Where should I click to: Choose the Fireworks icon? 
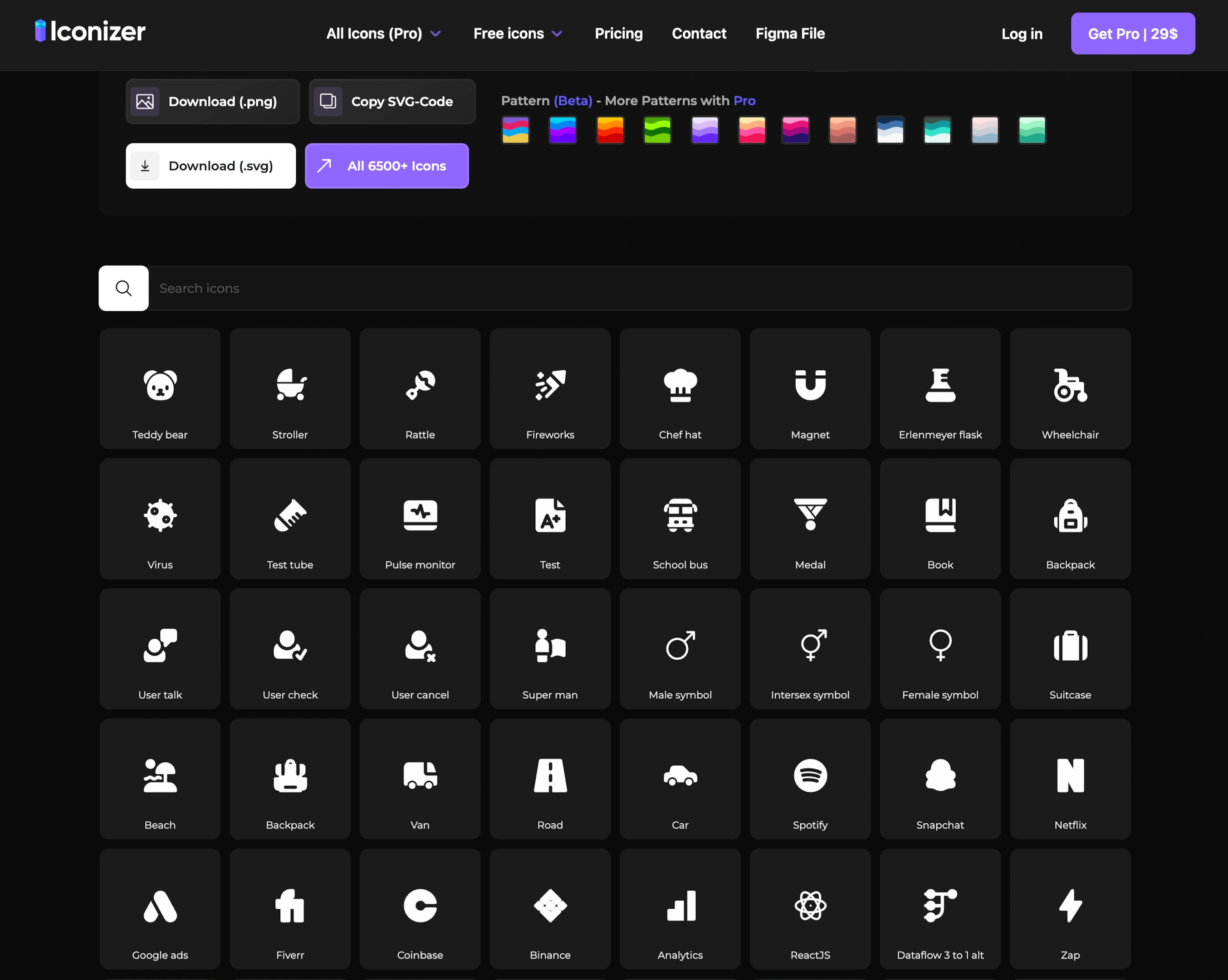(550, 388)
